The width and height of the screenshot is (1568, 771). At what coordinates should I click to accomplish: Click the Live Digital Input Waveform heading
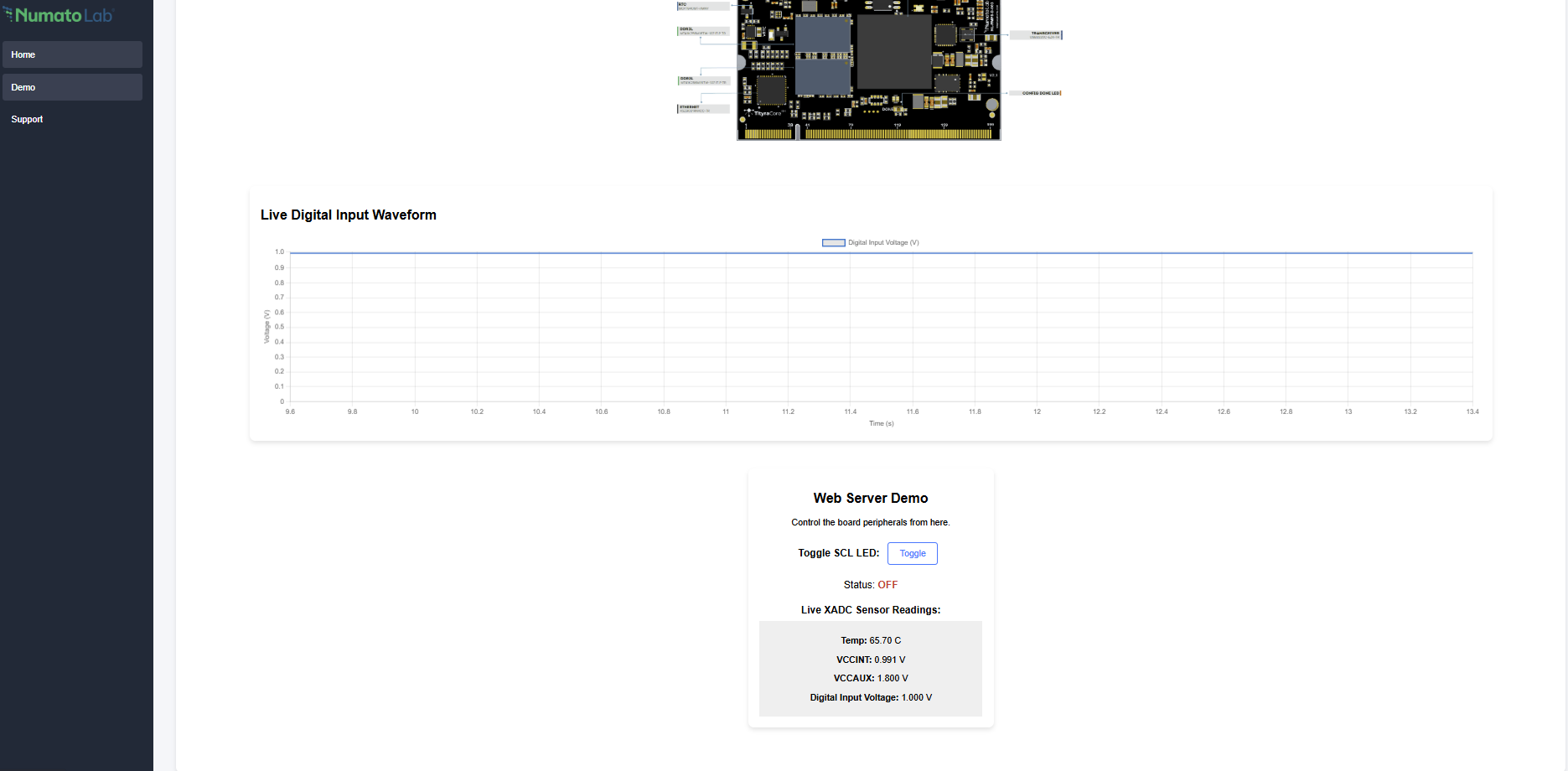(x=349, y=215)
